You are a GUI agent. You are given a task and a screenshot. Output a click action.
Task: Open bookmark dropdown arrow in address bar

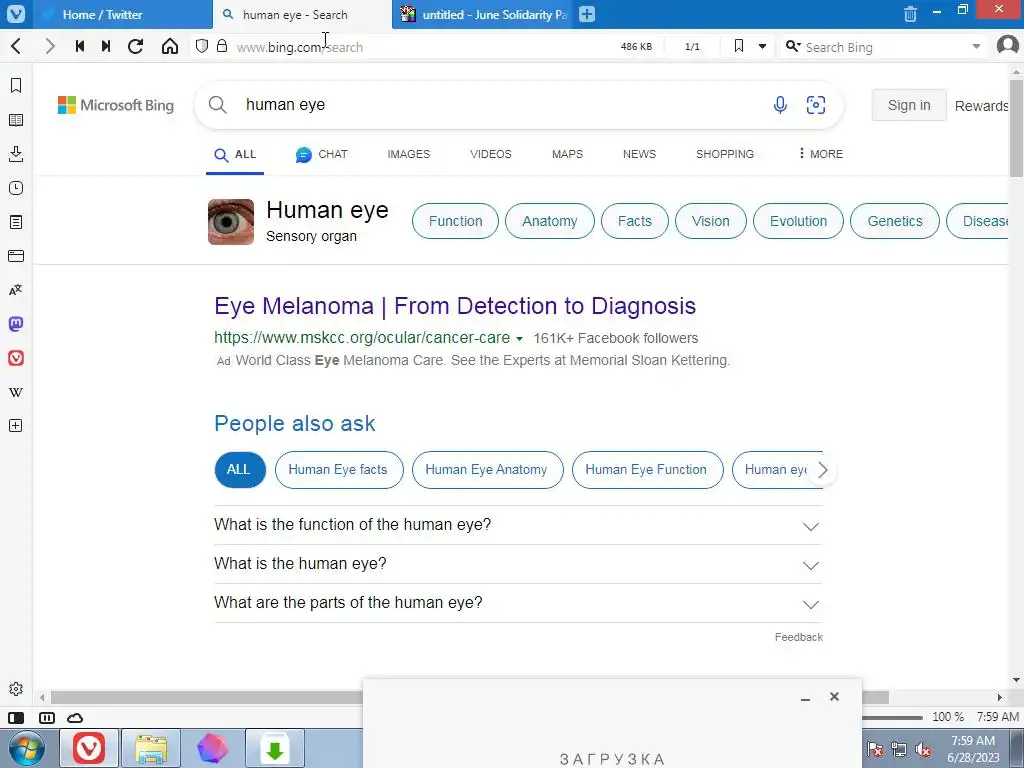tap(762, 46)
